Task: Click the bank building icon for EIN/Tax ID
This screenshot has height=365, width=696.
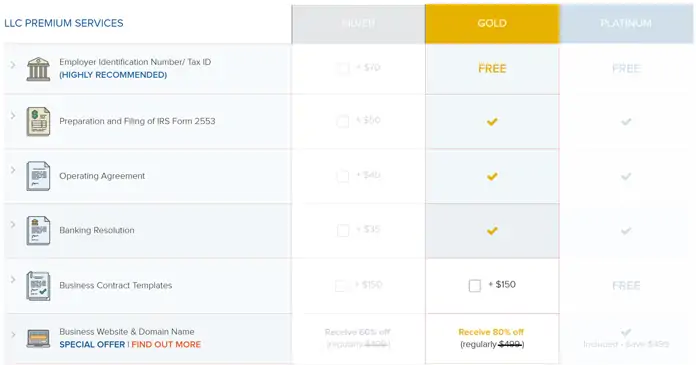Action: point(38,69)
